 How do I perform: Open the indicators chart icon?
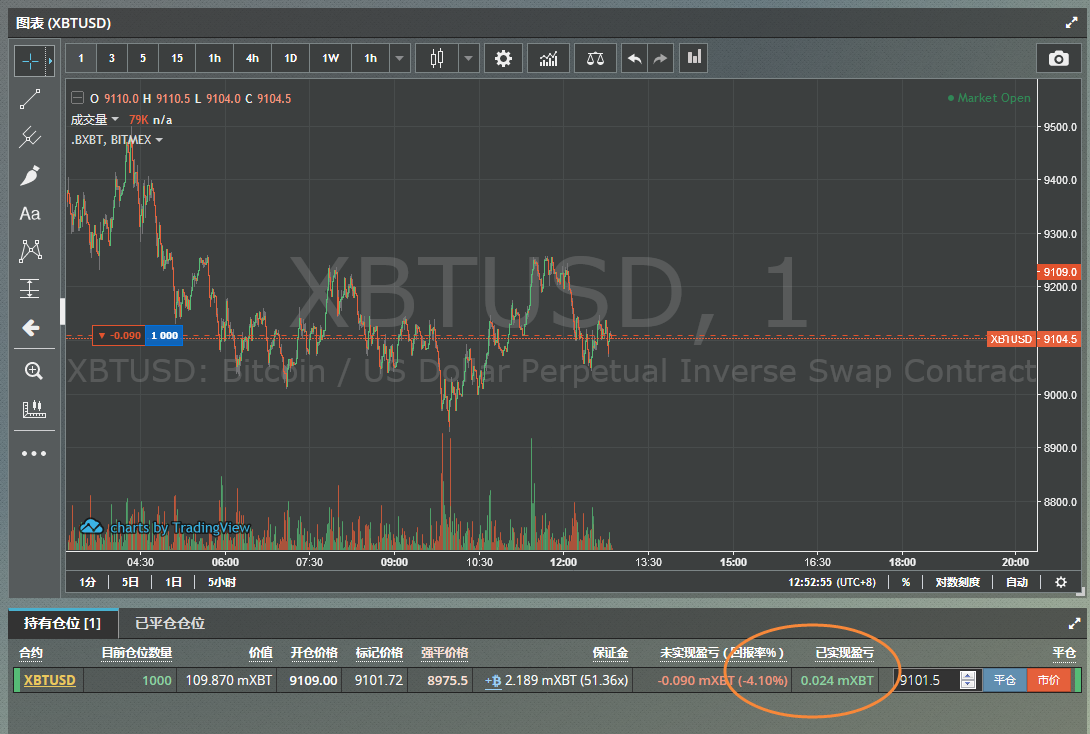click(x=548, y=58)
